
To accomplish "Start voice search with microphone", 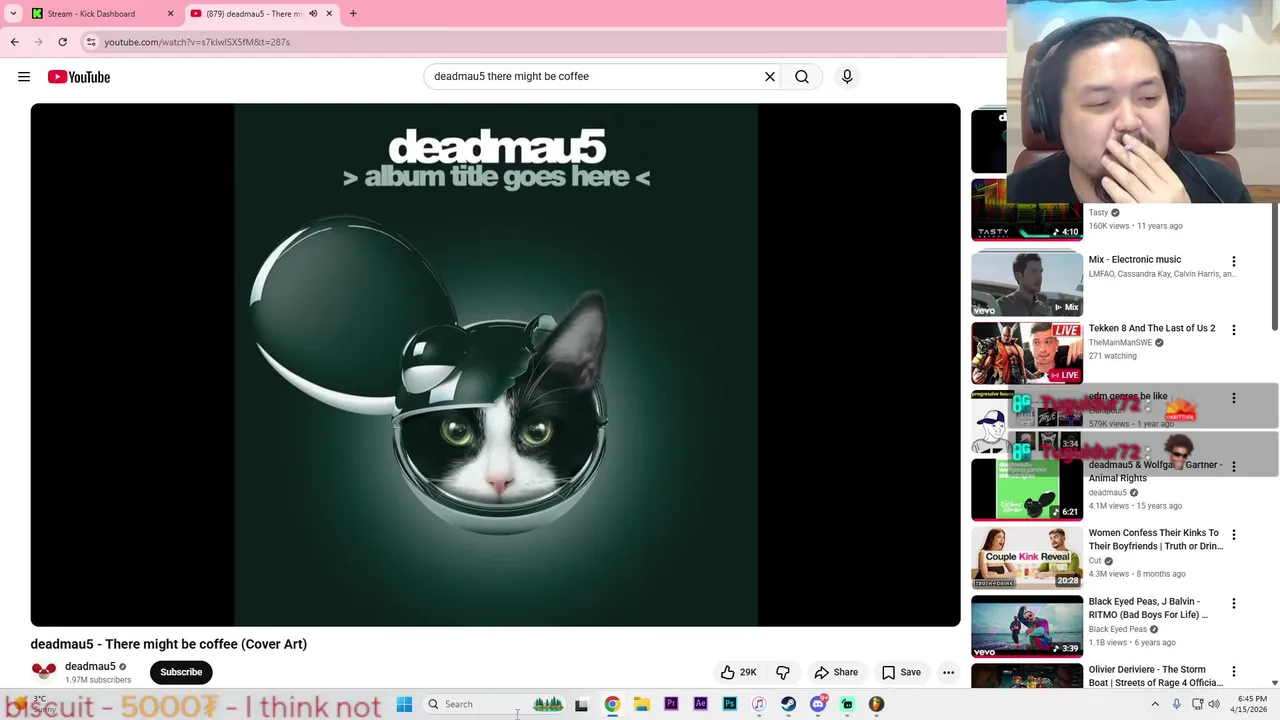I will coord(847,76).
